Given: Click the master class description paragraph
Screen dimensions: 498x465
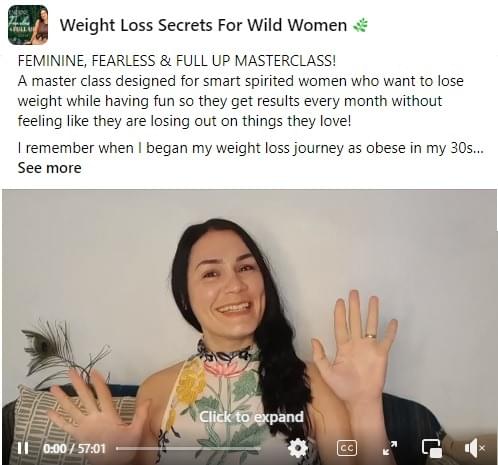Looking at the screenshot, I should [x=241, y=101].
